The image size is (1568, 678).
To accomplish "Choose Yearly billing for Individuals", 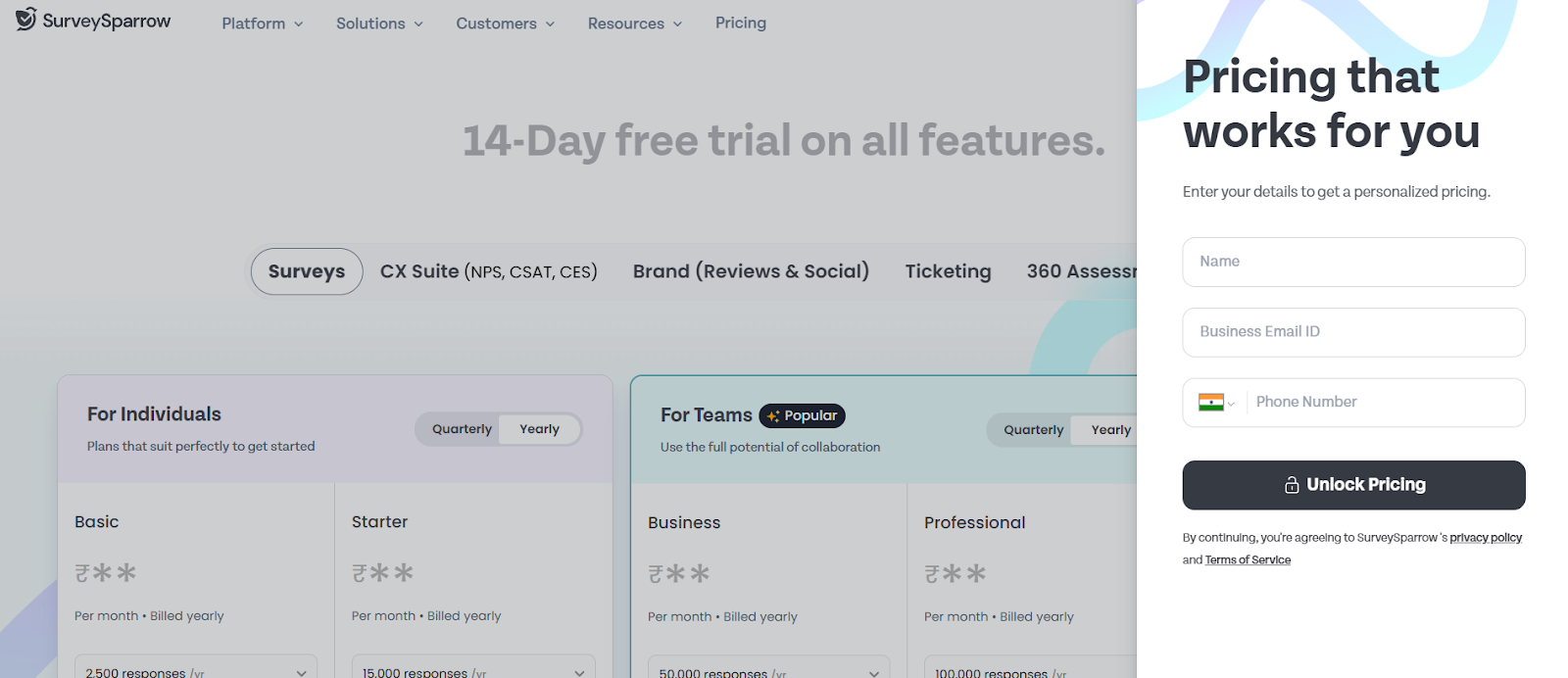I will (x=539, y=429).
